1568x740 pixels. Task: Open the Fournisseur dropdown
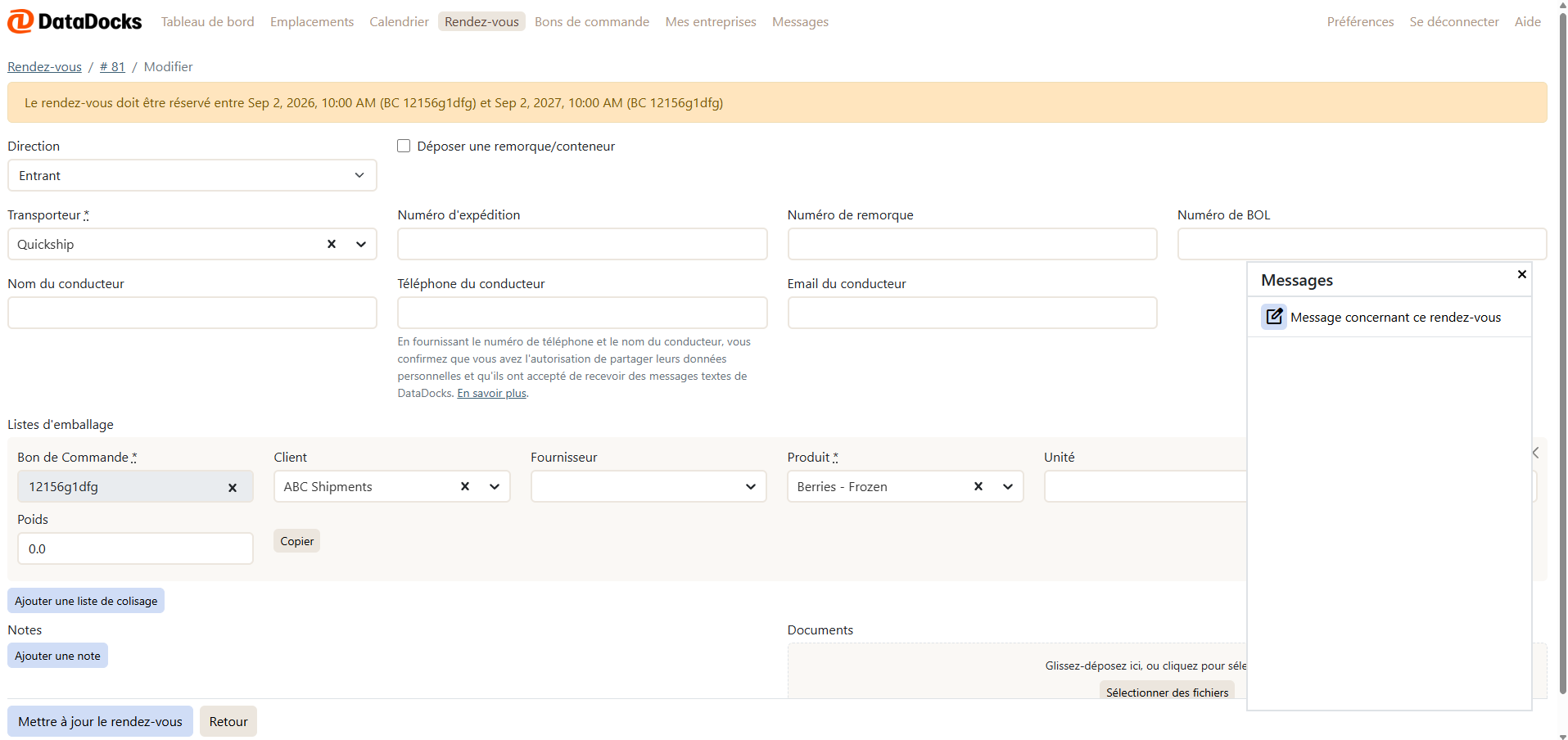648,486
